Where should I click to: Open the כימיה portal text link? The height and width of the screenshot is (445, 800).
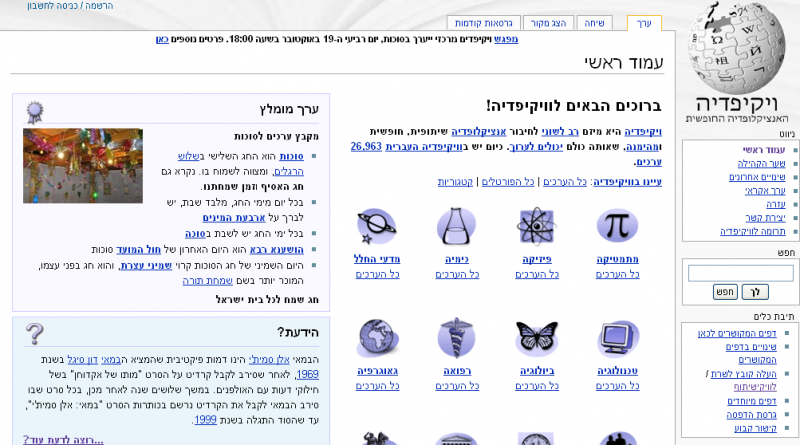click(x=457, y=259)
